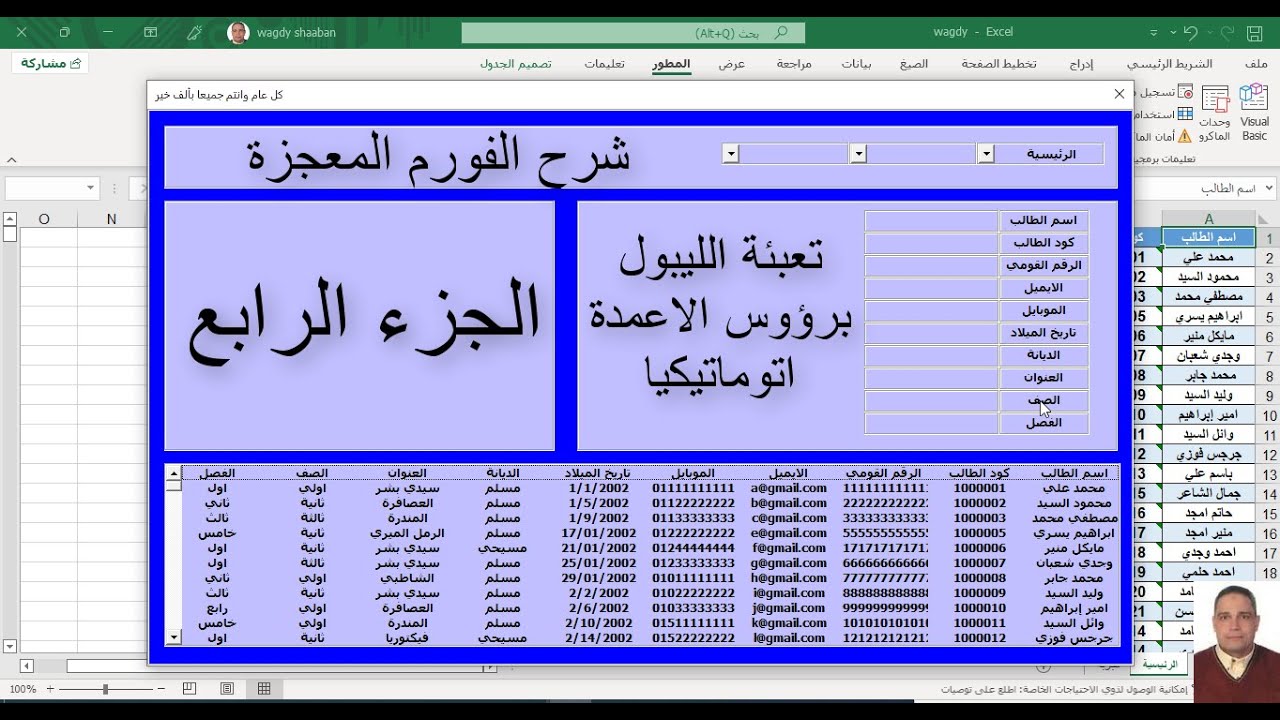Open the Macro Security warning icon
1280x720 pixels.
tap(1185, 136)
